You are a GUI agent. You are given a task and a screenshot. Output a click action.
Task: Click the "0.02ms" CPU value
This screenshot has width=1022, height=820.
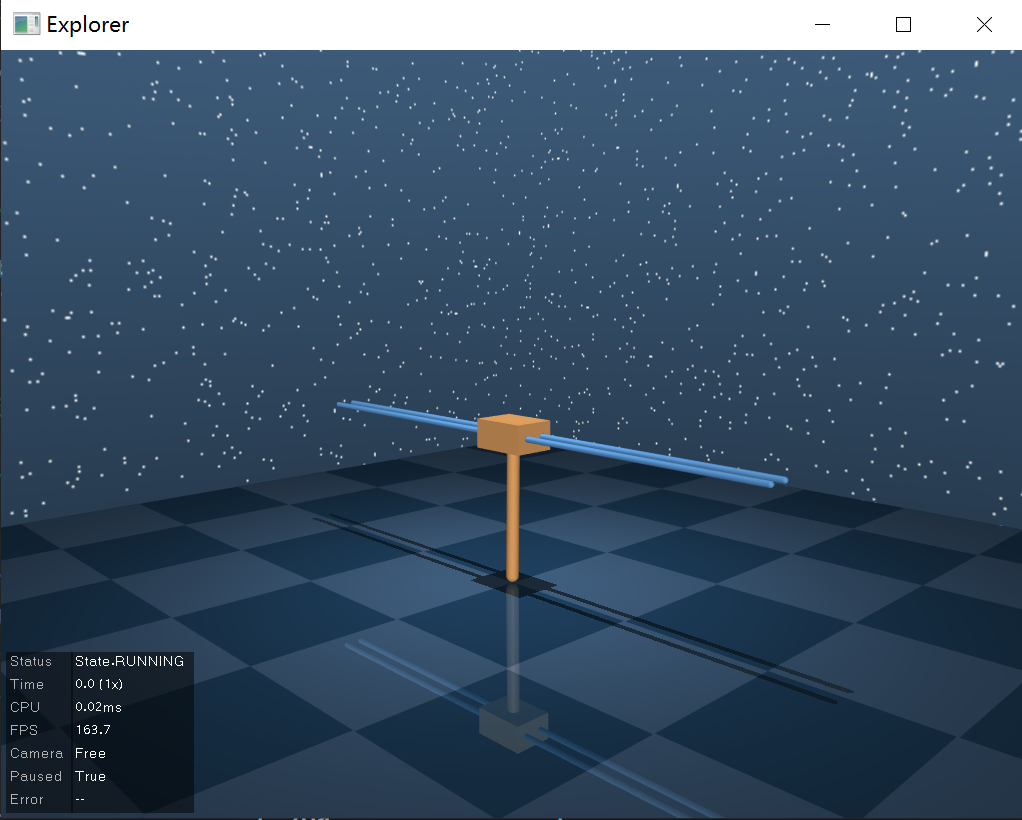[98, 707]
